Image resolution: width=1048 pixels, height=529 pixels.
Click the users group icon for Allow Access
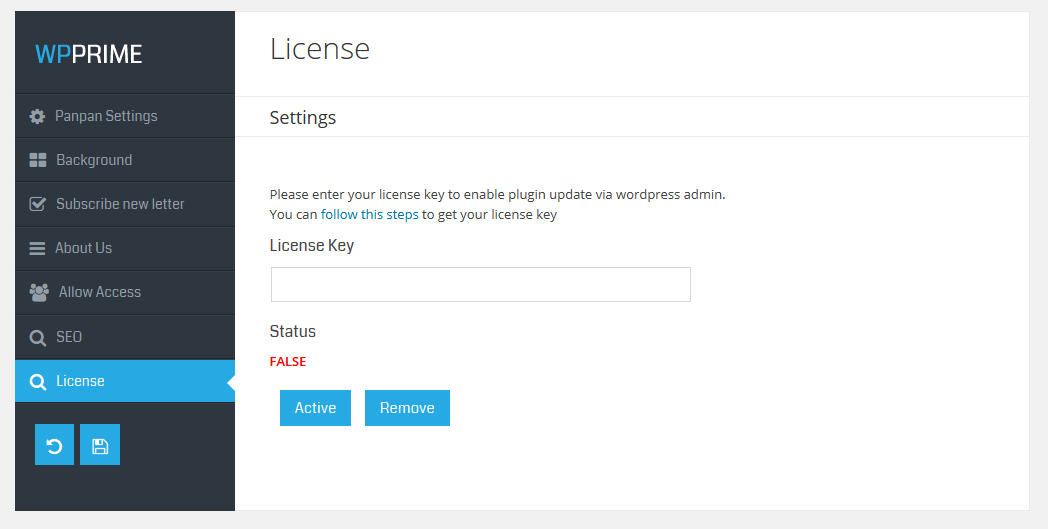39,292
